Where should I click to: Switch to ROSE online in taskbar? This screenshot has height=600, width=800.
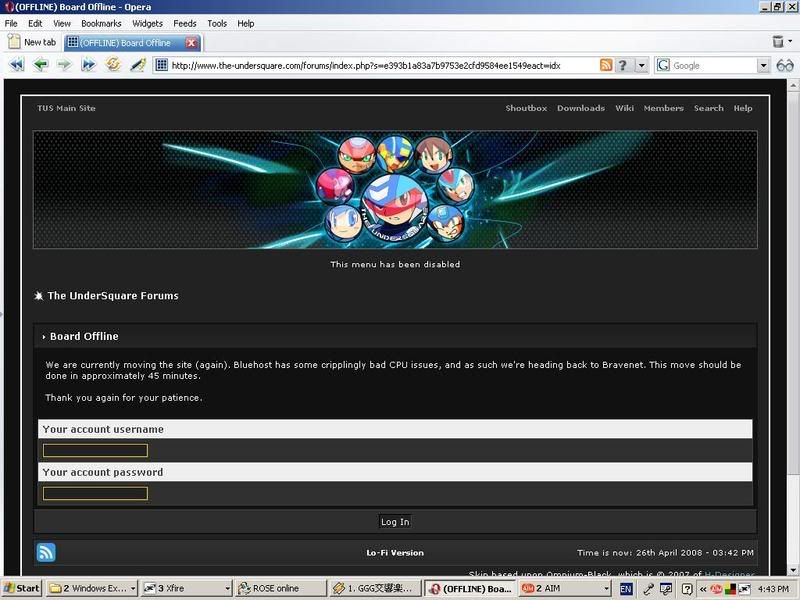click(281, 588)
